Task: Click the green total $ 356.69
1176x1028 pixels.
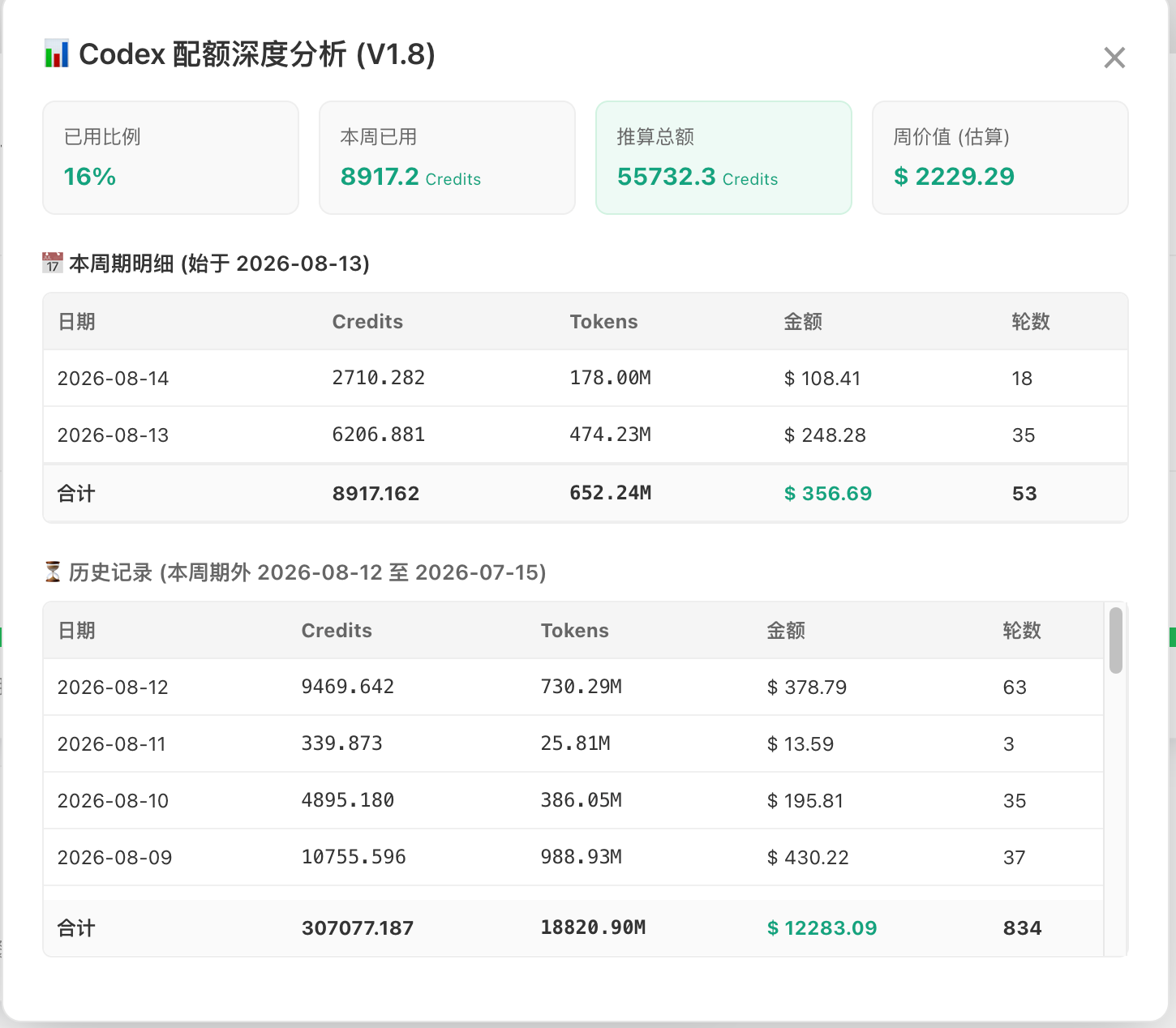Action: (828, 494)
